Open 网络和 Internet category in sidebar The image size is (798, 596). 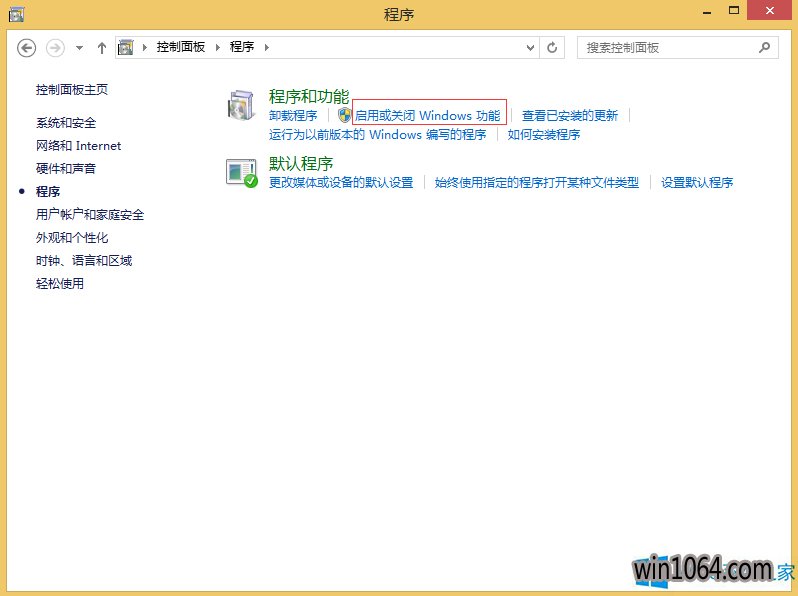[78, 146]
